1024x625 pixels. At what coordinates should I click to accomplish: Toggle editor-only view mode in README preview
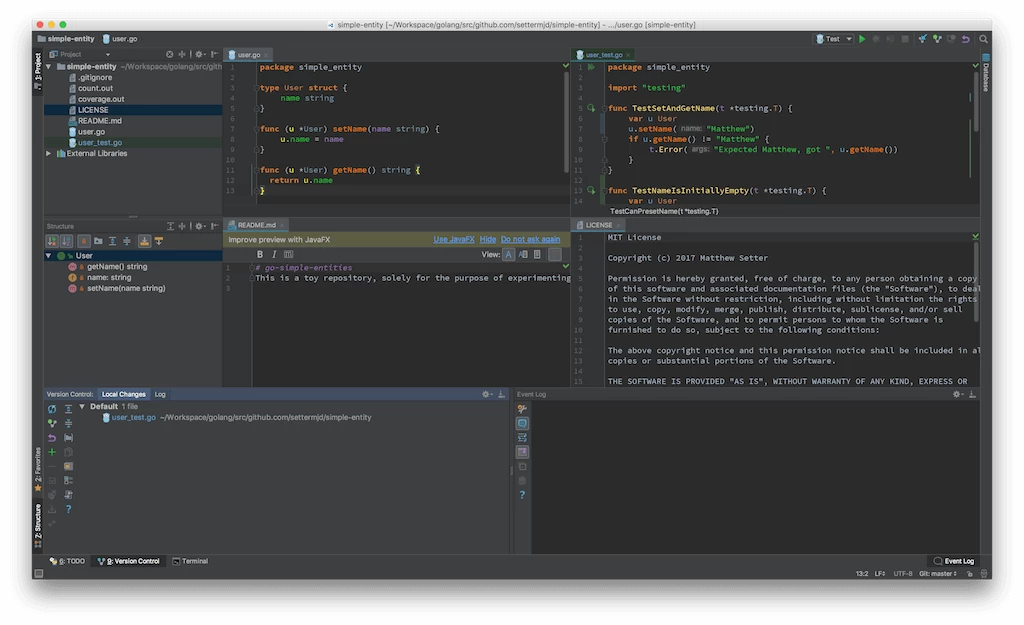coord(509,255)
